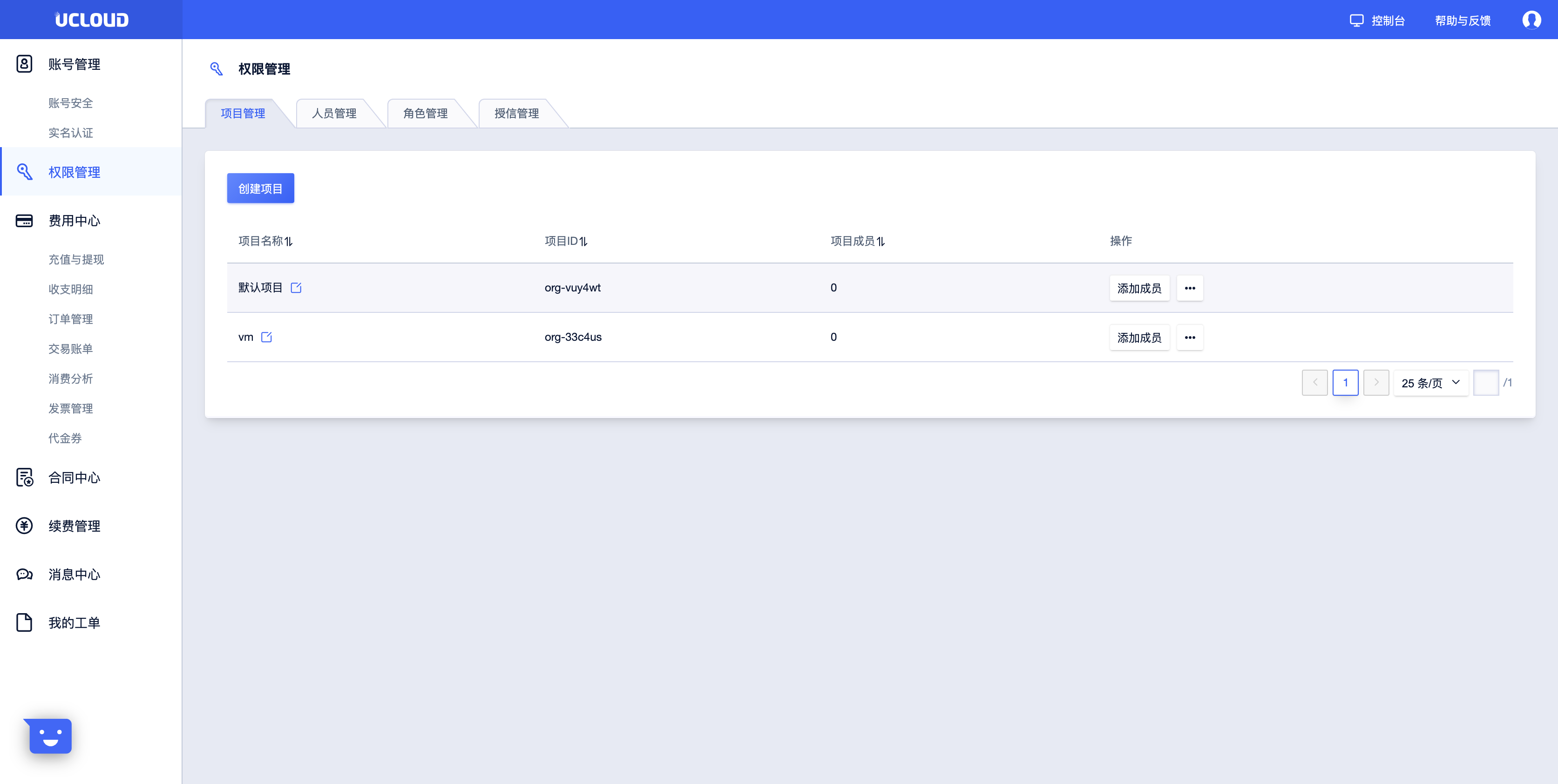Open the chat assistant robot icon
This screenshot has height=784, width=1558.
click(x=50, y=736)
